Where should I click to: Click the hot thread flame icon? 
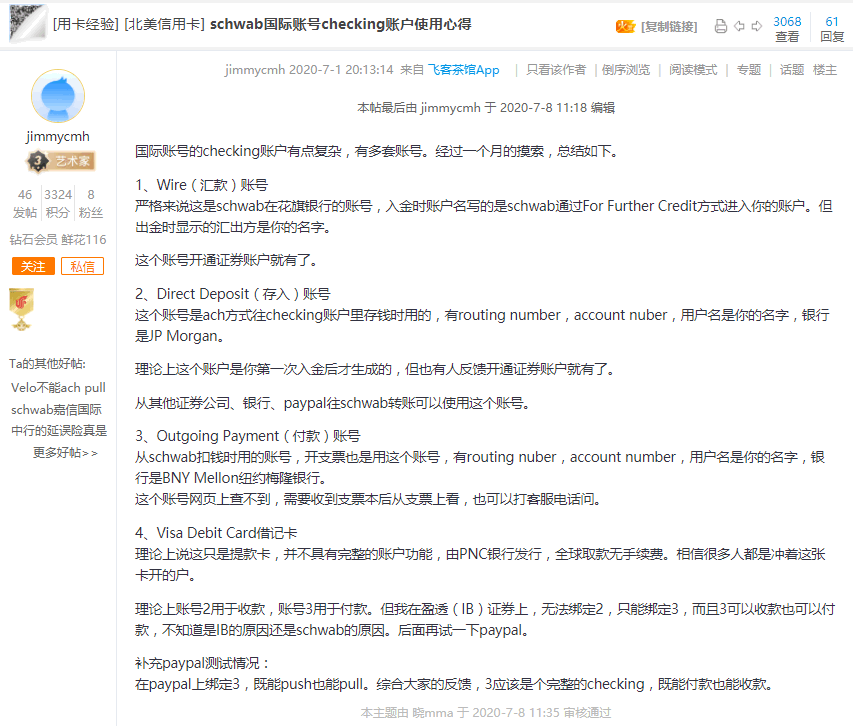[x=625, y=26]
